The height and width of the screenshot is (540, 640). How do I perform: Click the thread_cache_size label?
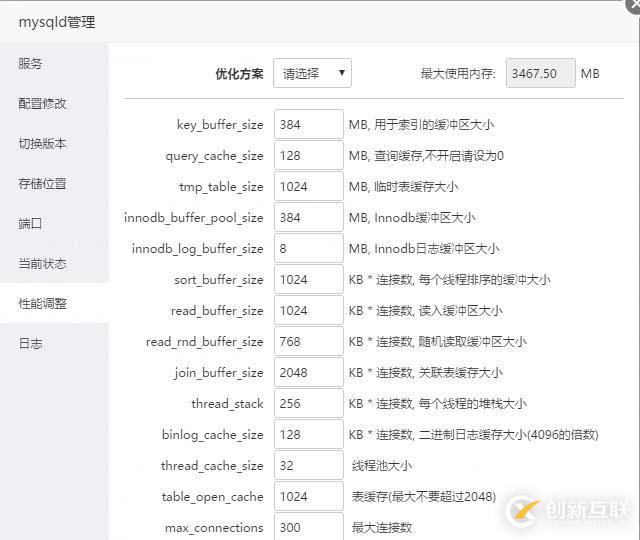pyautogui.click(x=212, y=466)
